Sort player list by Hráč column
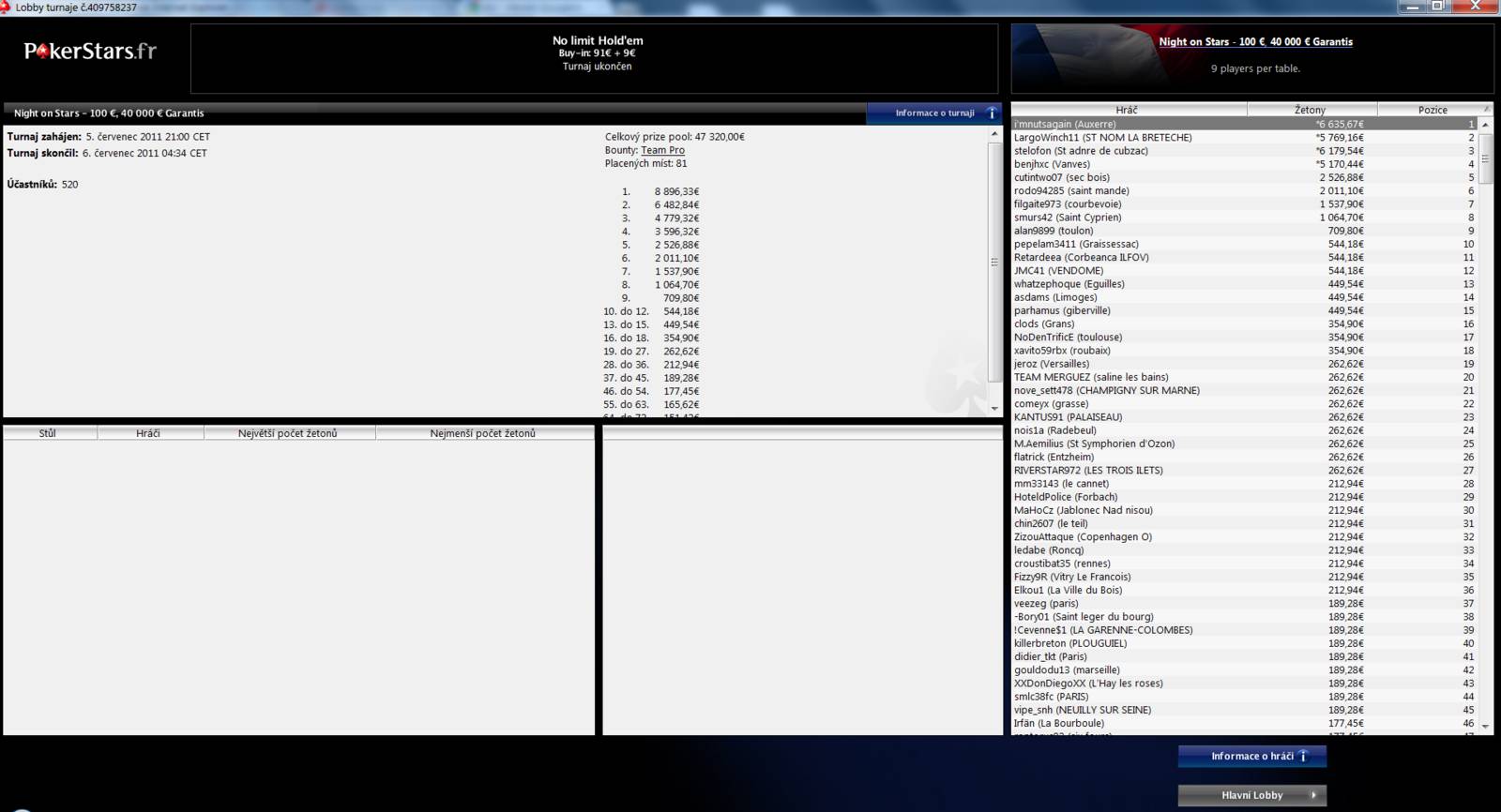The image size is (1501, 812). pyautogui.click(x=1129, y=110)
